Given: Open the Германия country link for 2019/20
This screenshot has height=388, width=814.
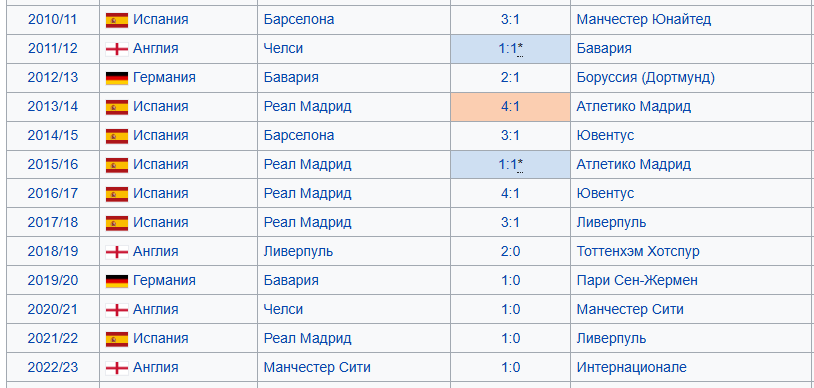Looking at the screenshot, I should [x=164, y=280].
